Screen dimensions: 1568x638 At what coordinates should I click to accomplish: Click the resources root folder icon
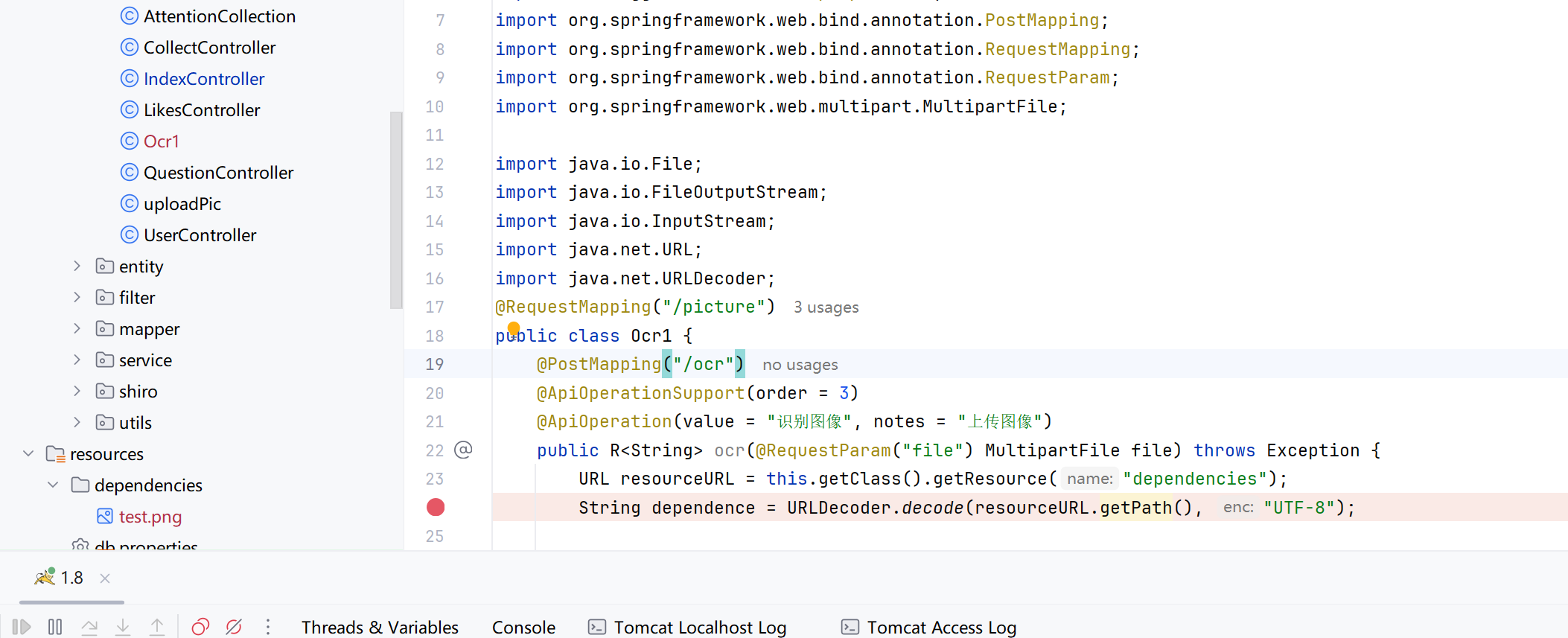(x=56, y=453)
